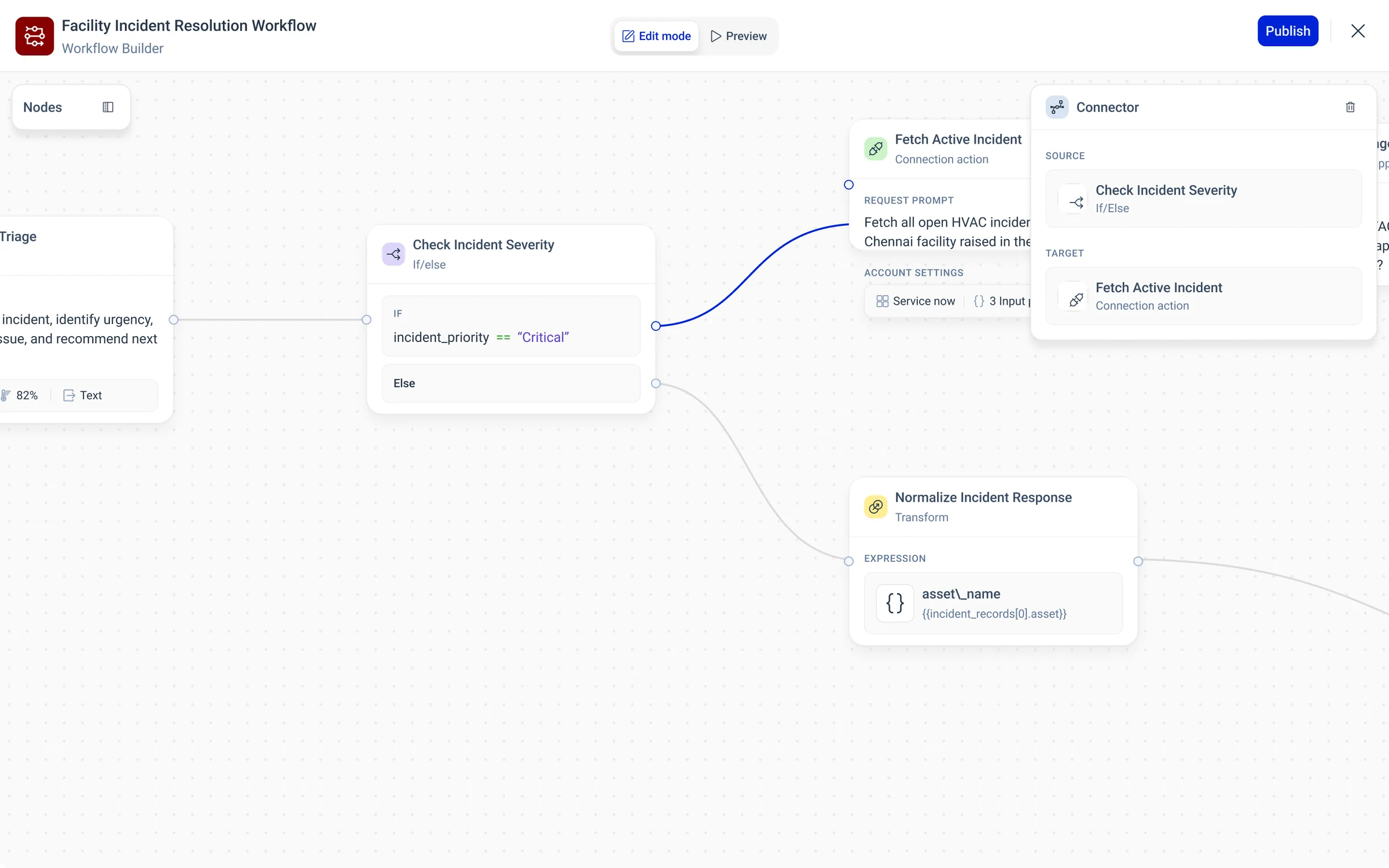Viewport: 1389px width, 868px height.
Task: Open the Source card Check Incident Severity
Action: coord(1203,198)
